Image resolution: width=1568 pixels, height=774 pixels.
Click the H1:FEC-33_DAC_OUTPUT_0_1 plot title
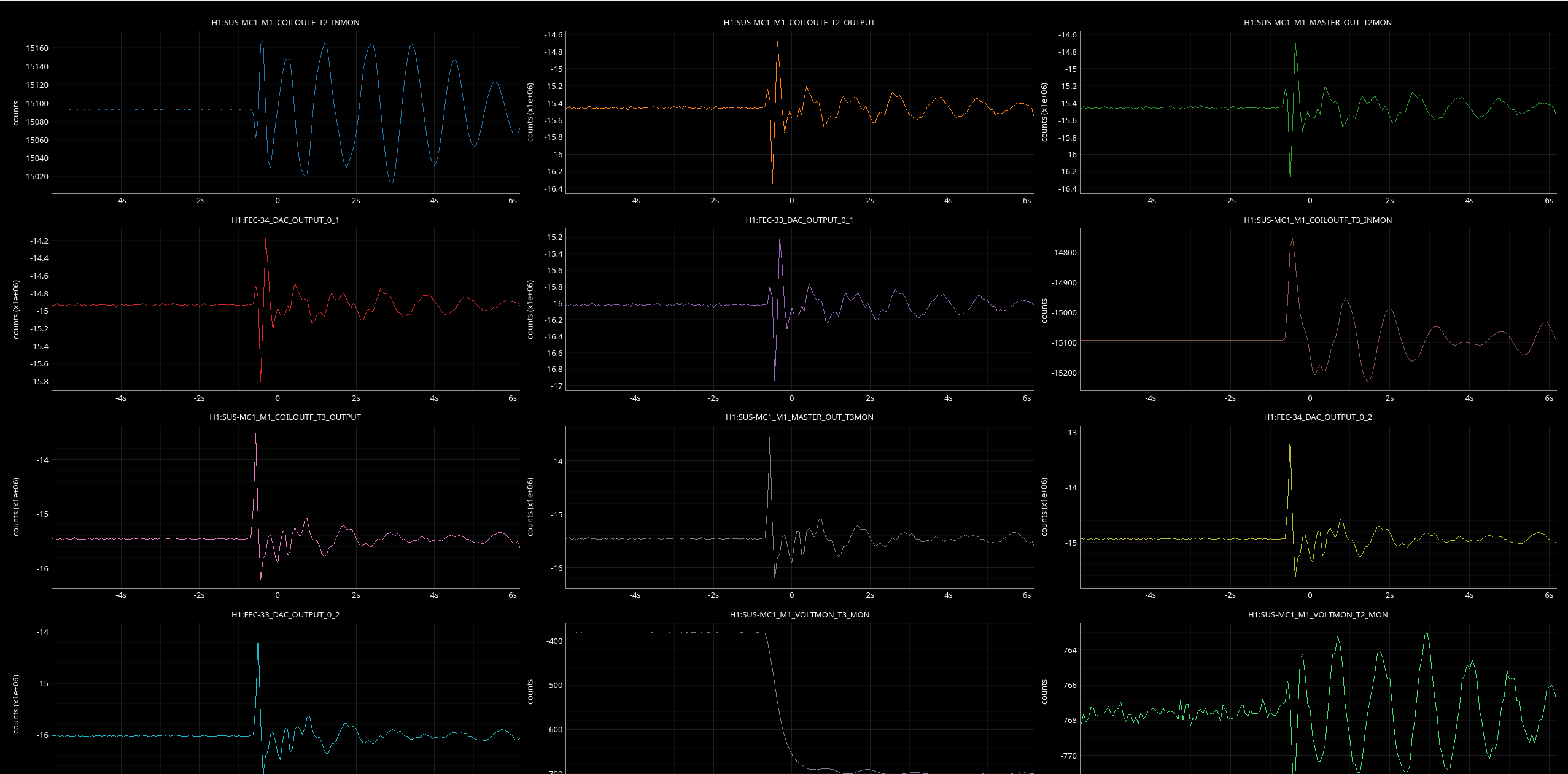799,220
